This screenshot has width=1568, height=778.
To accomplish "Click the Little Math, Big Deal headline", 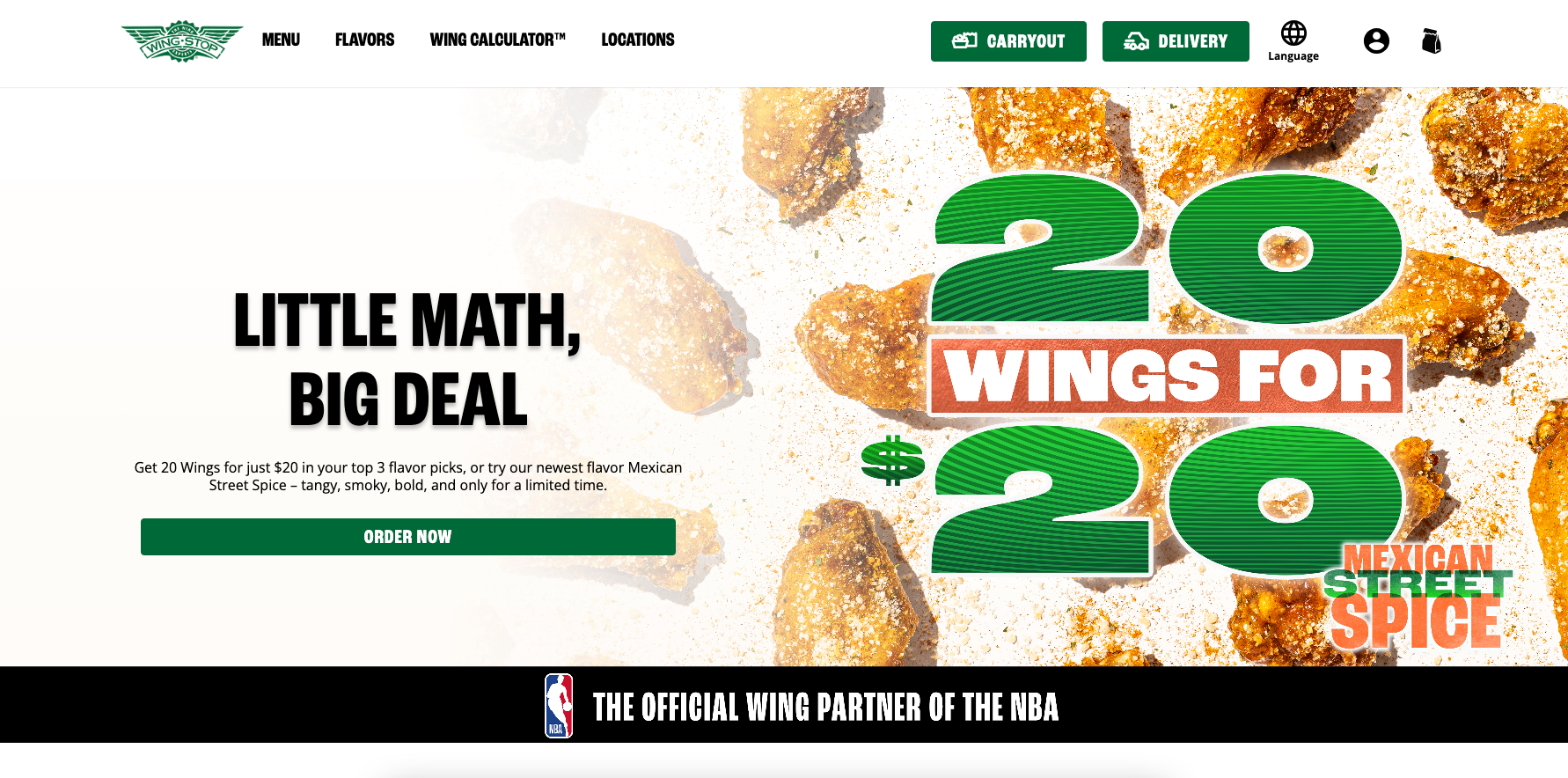I will point(407,359).
